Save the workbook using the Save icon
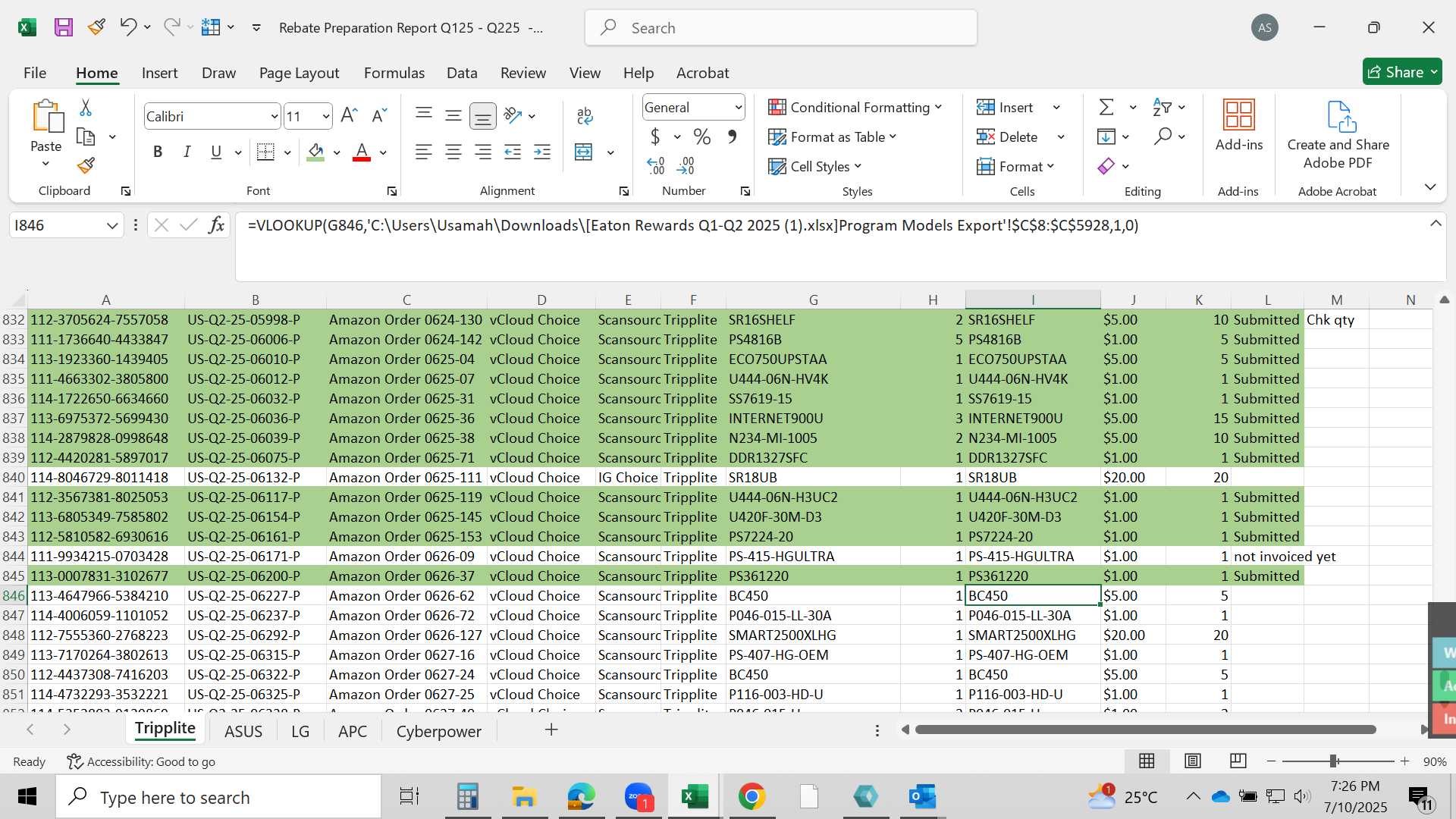Screen dimensions: 1456x819 pyautogui.click(x=64, y=27)
